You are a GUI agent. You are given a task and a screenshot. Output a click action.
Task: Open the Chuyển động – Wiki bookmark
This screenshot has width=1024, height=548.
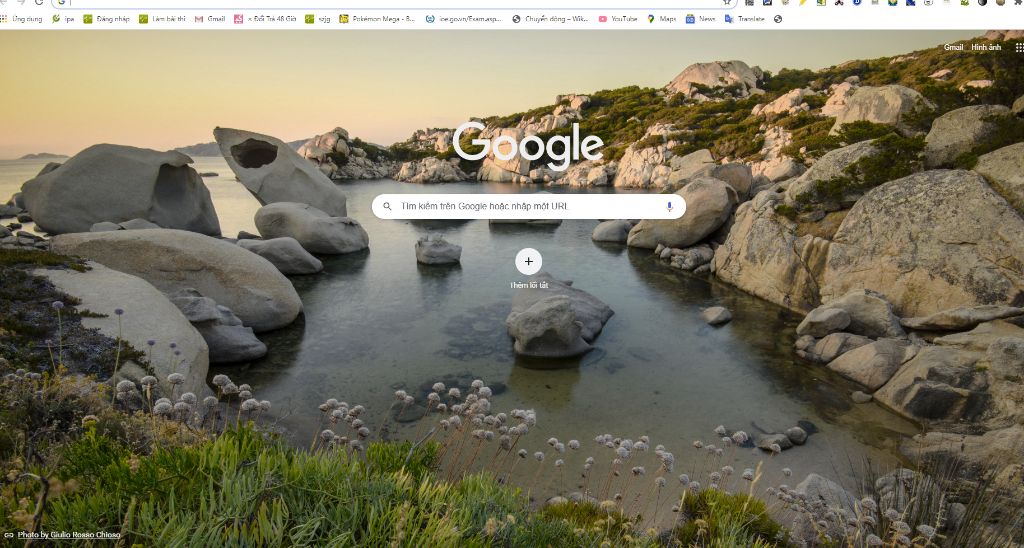(x=550, y=19)
